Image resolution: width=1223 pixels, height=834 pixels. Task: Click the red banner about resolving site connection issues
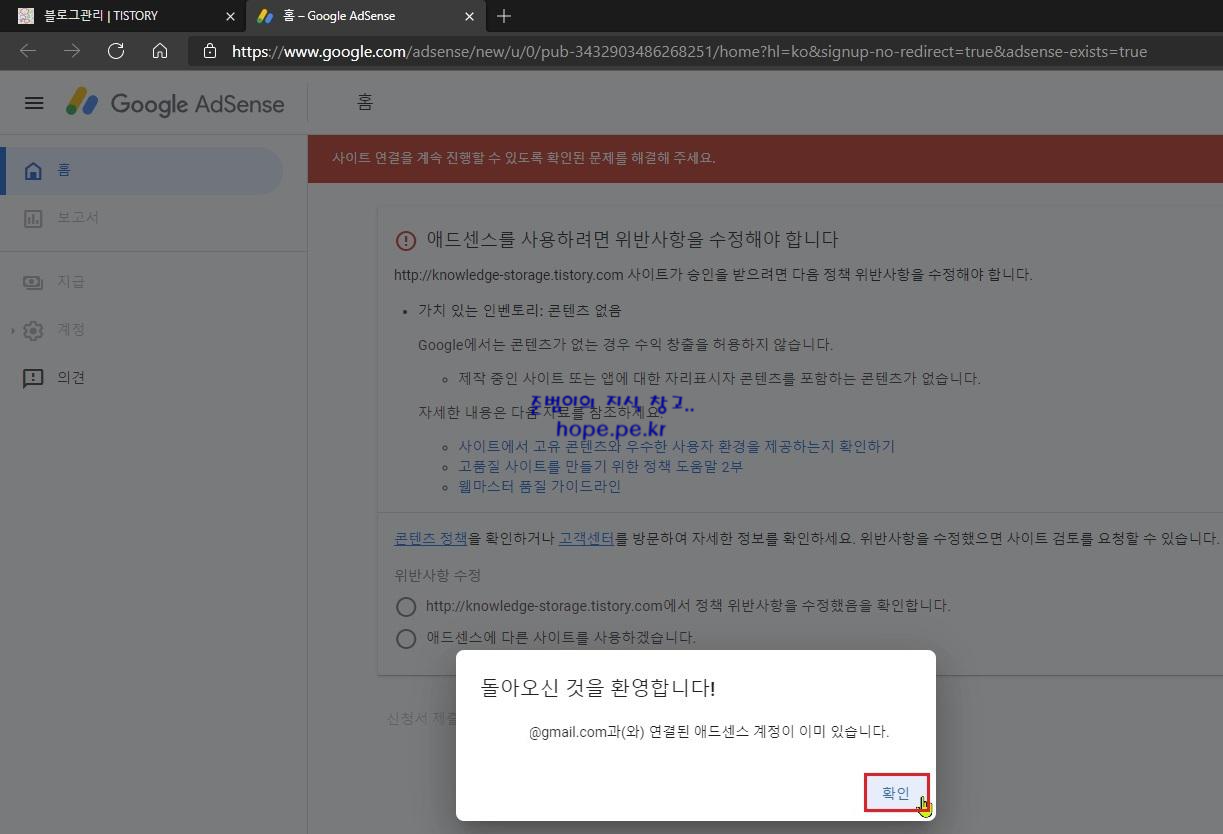(x=765, y=158)
